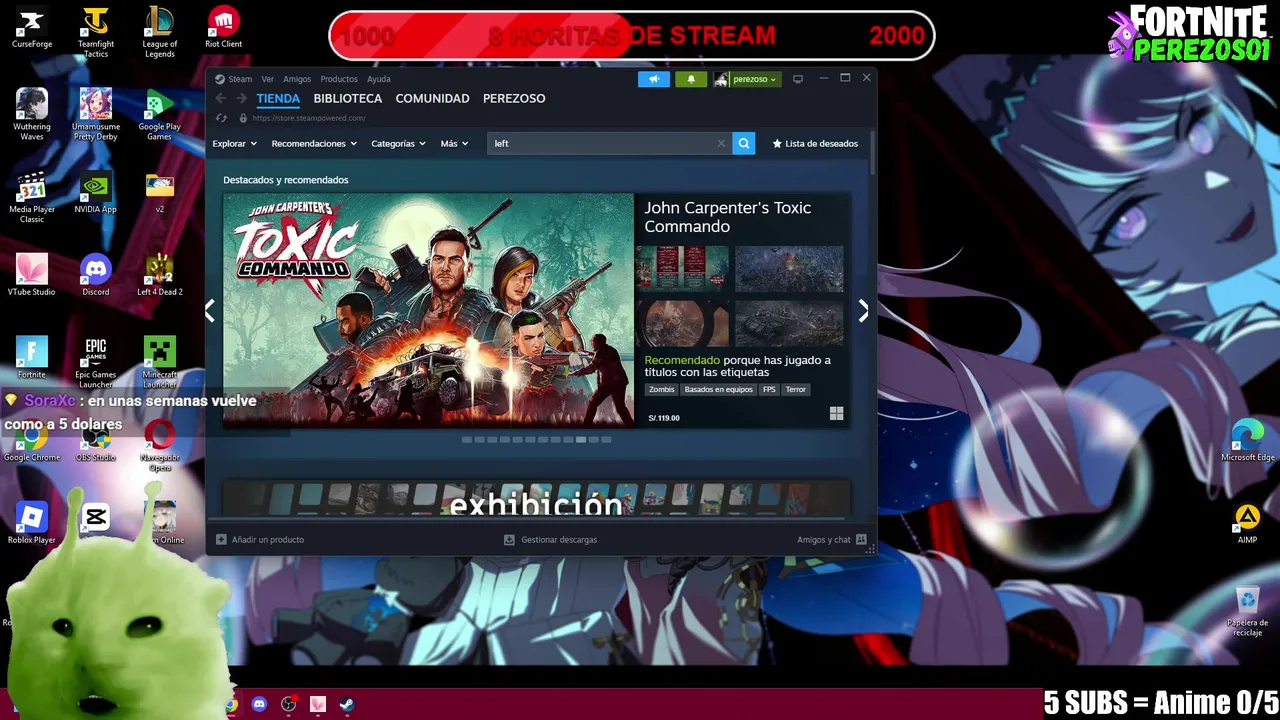Viewport: 1280px width, 720px height.
Task: Select Left 4 Dead 2 desktop icon
Action: (x=160, y=275)
